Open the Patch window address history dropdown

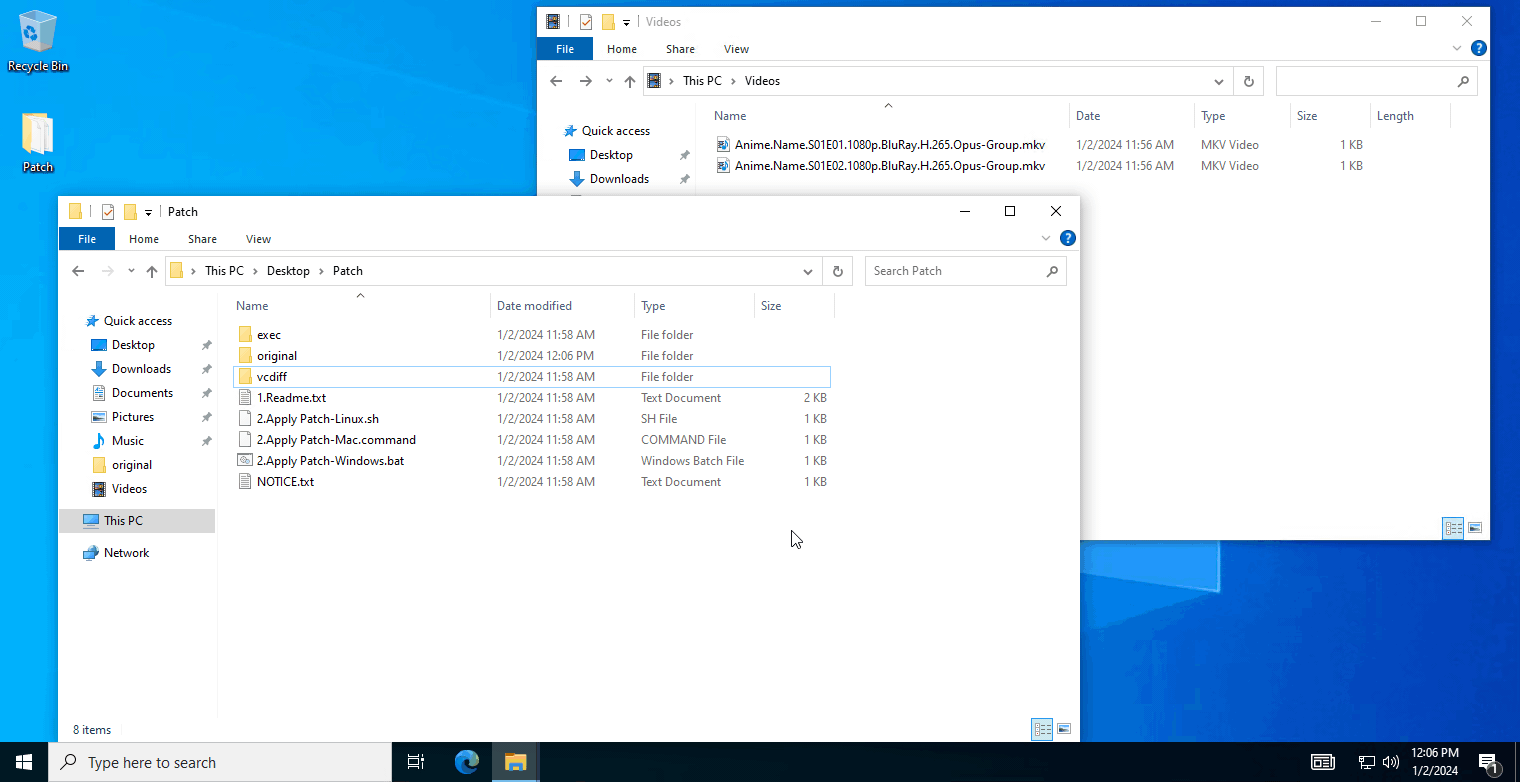808,271
